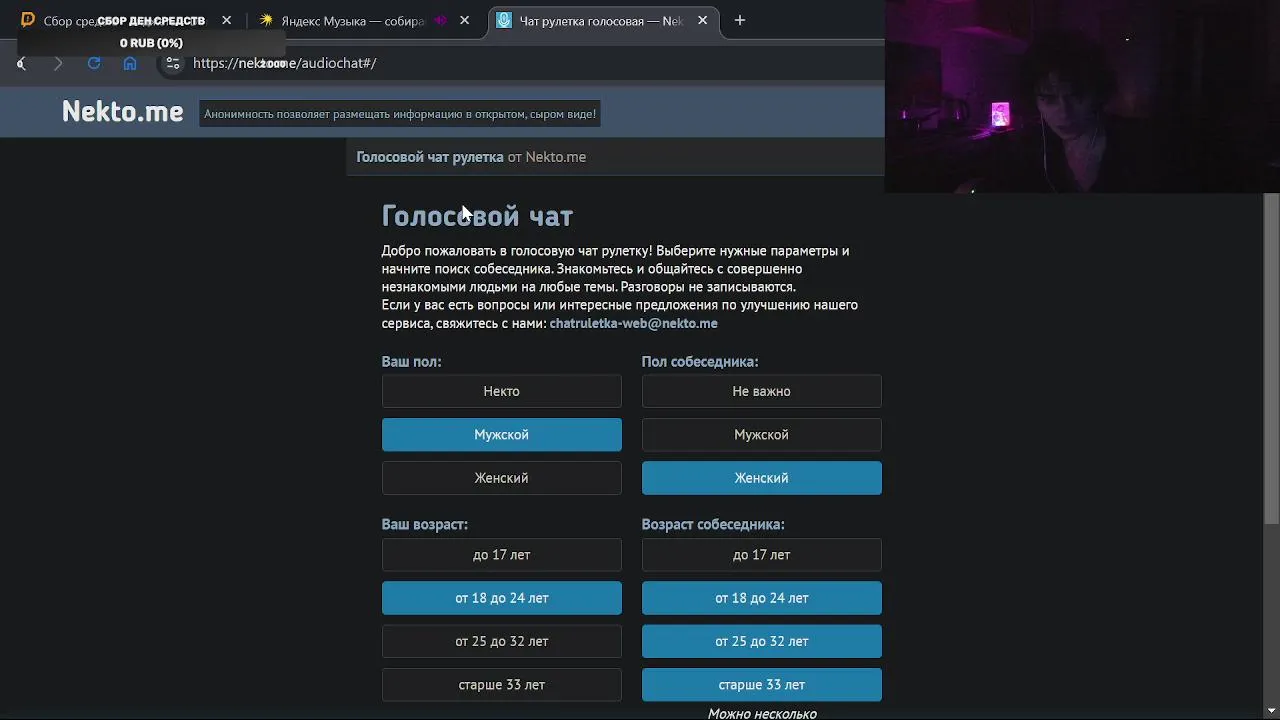Switch to the Яндекс Музыка tab

[364, 20]
